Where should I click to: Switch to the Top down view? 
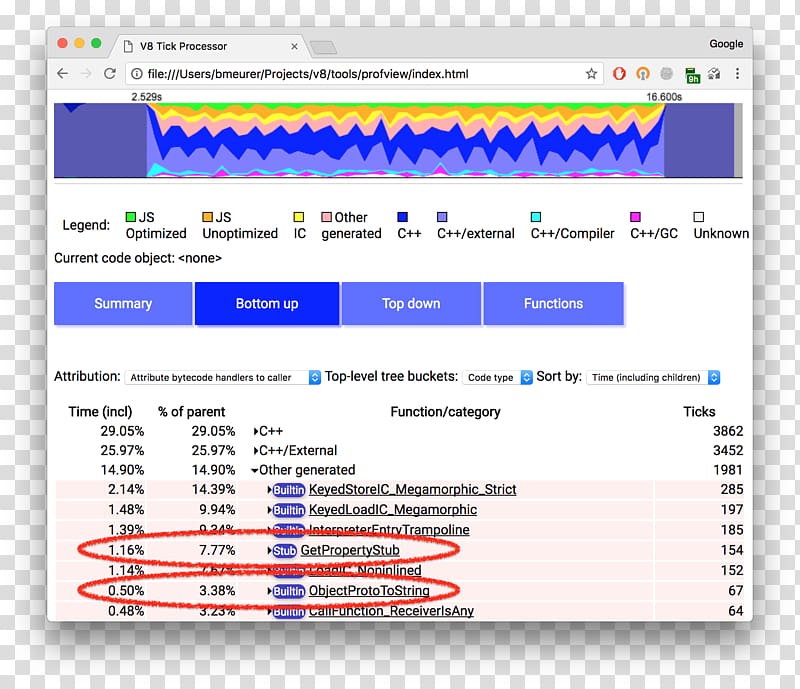pyautogui.click(x=411, y=304)
